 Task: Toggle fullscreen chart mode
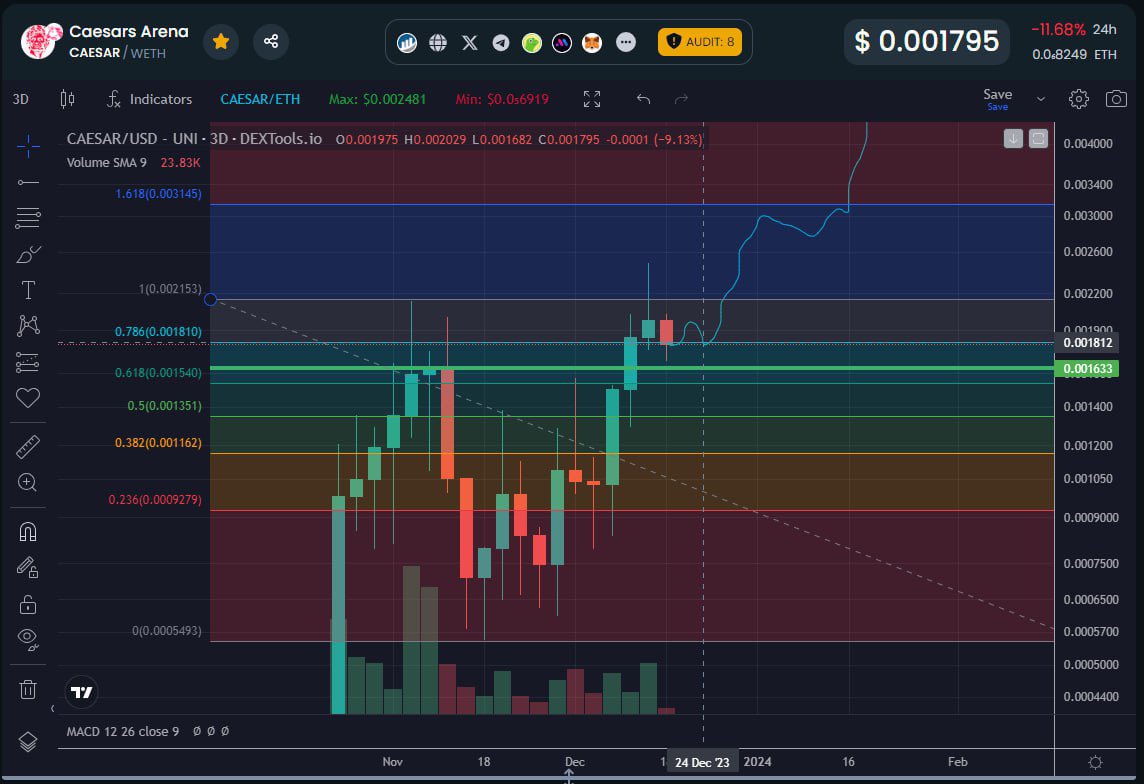[592, 99]
